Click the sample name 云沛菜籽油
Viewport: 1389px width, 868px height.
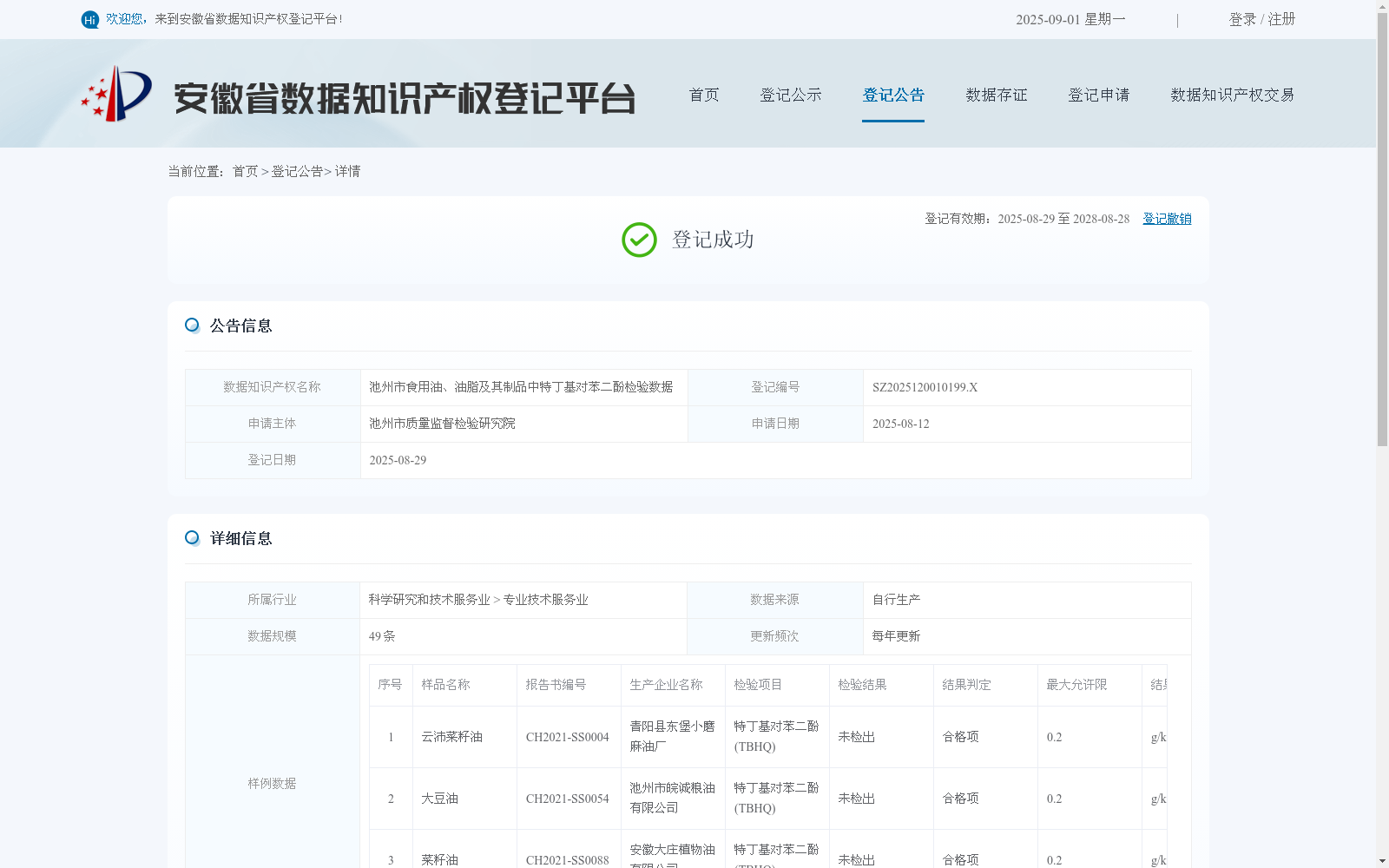(452, 737)
